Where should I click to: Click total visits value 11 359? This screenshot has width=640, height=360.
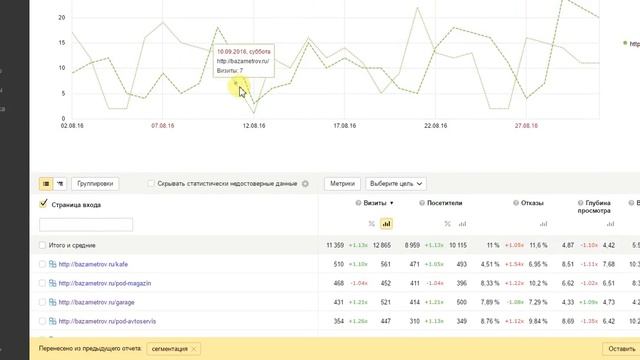click(335, 245)
